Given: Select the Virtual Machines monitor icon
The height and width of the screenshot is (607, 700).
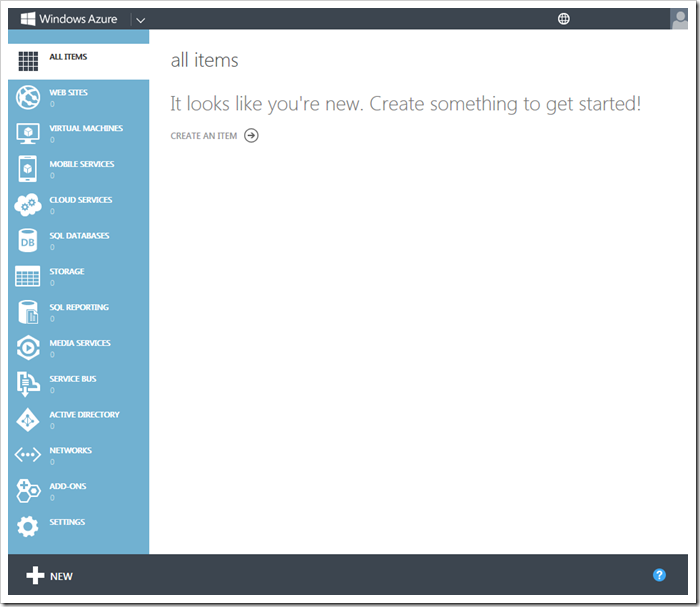Looking at the screenshot, I should click(28, 133).
